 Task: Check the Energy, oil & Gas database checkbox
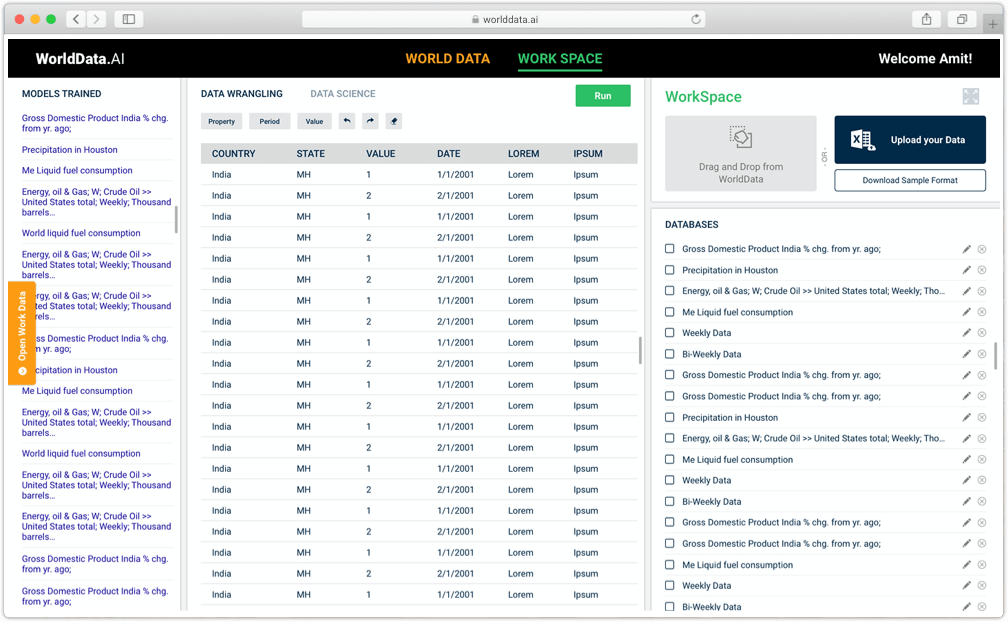pos(670,291)
